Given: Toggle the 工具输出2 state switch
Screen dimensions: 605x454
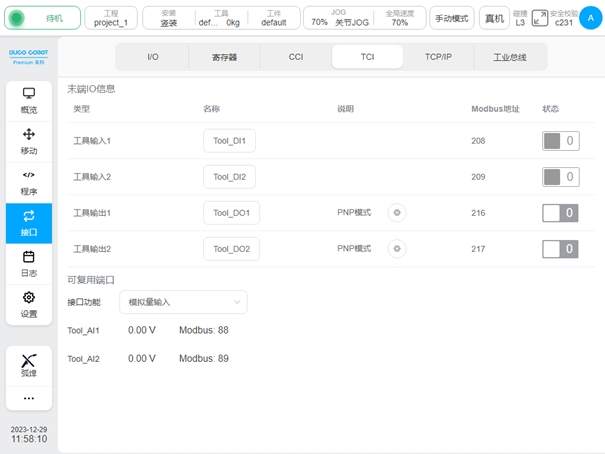Looking at the screenshot, I should (x=559, y=249).
